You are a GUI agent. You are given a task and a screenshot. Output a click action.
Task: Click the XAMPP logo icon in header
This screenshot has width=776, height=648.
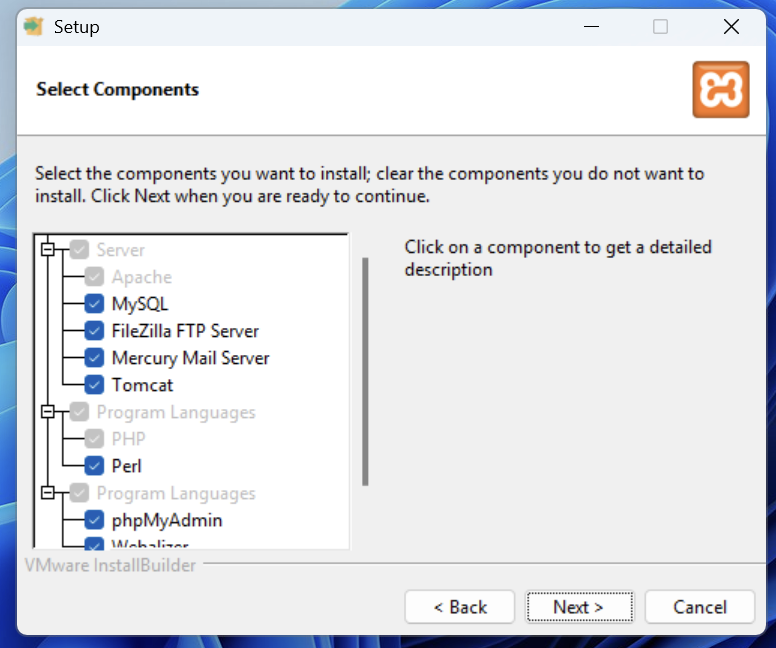tap(720, 90)
